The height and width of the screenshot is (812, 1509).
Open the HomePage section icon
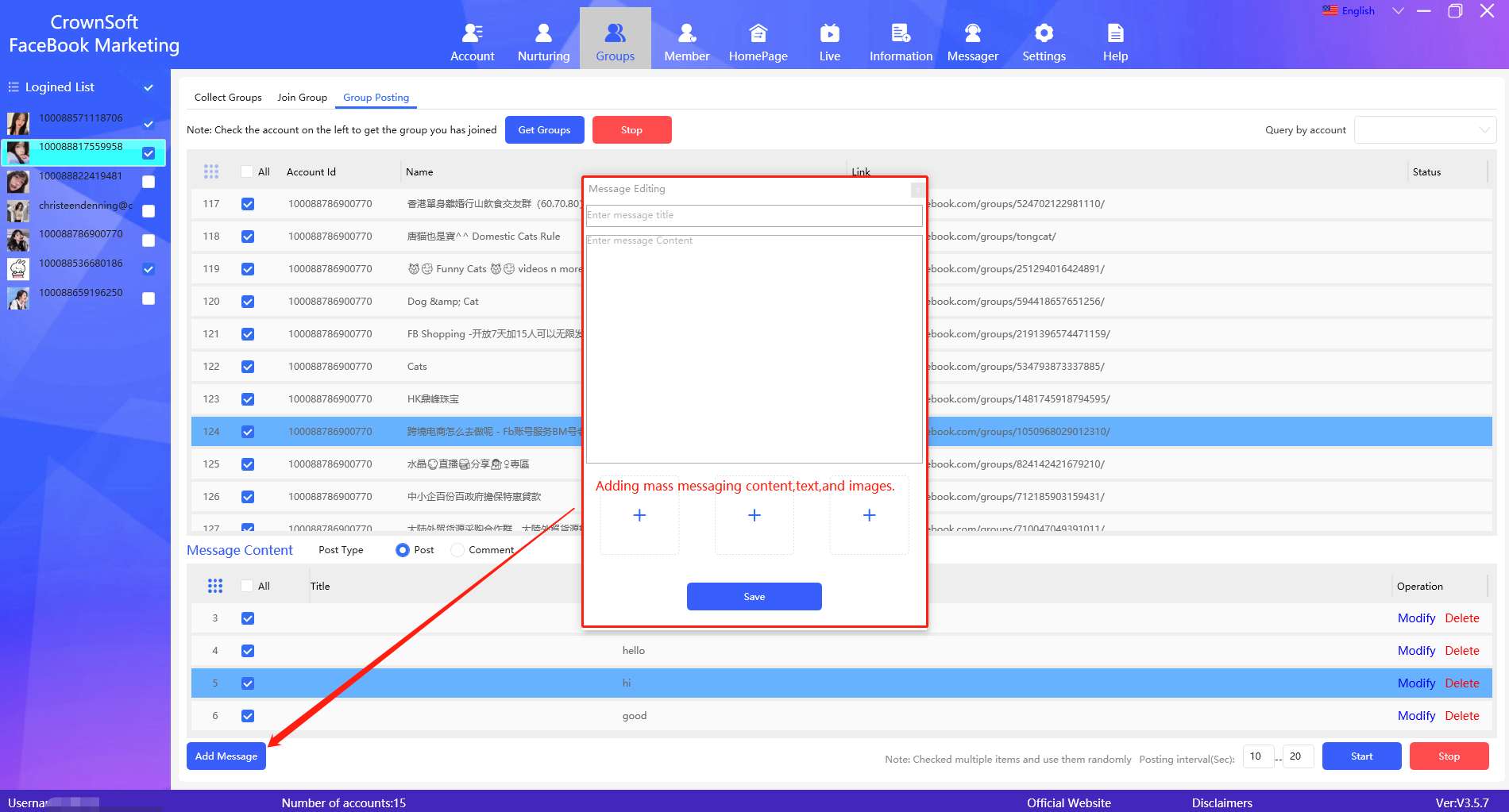click(x=758, y=33)
